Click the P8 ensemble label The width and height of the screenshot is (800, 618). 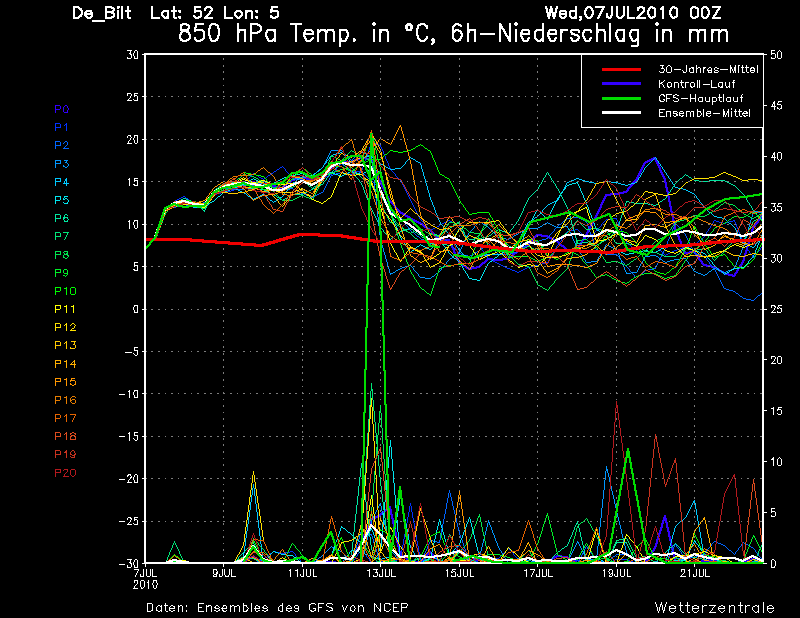pos(62,255)
